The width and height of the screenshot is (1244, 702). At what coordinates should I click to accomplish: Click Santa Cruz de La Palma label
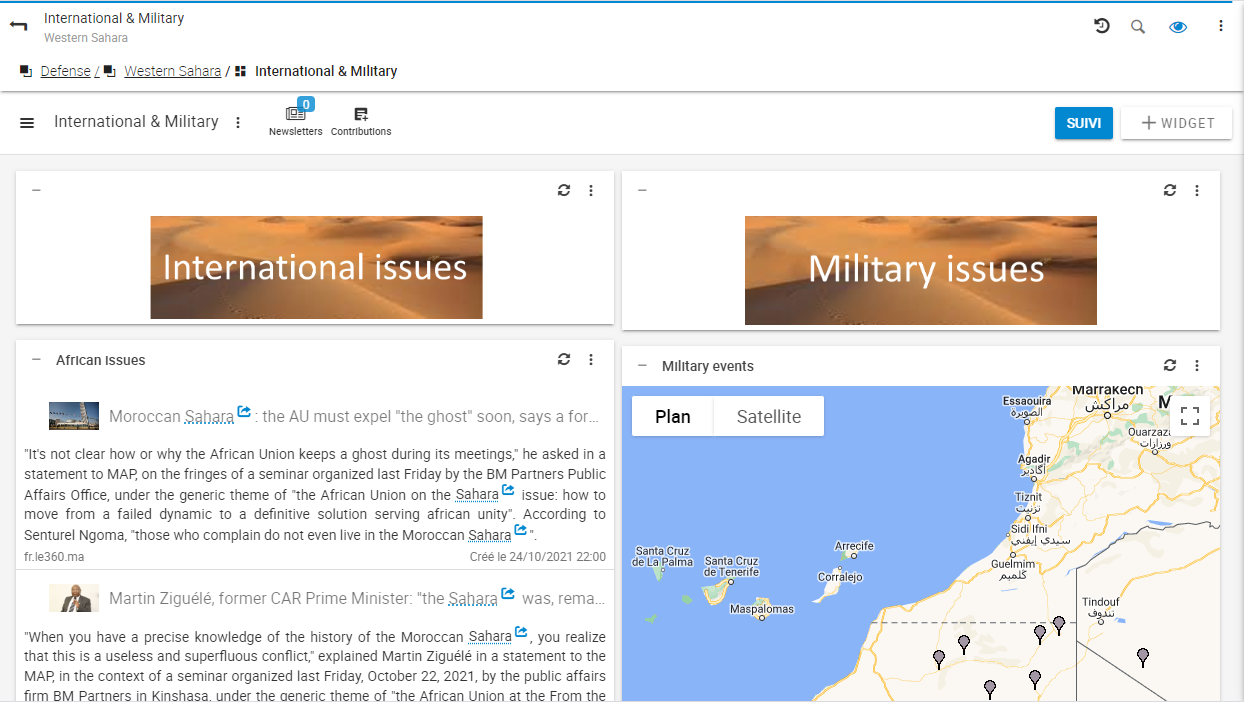coord(662,556)
